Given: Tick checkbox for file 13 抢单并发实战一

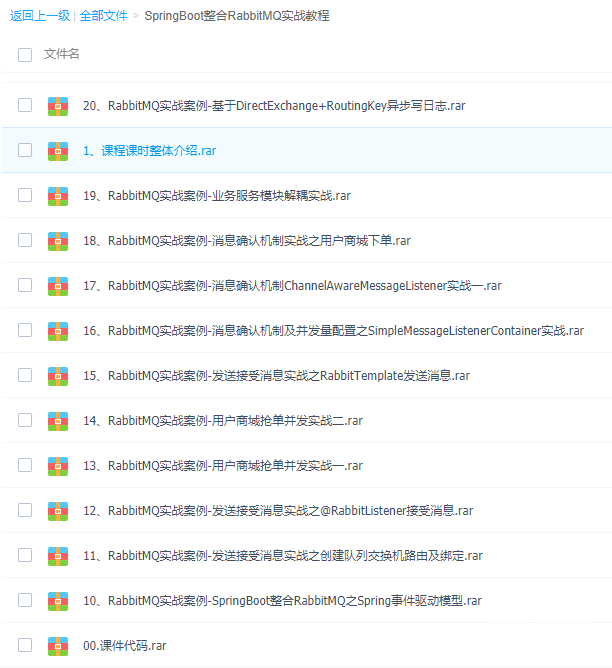Looking at the screenshot, I should coord(25,465).
